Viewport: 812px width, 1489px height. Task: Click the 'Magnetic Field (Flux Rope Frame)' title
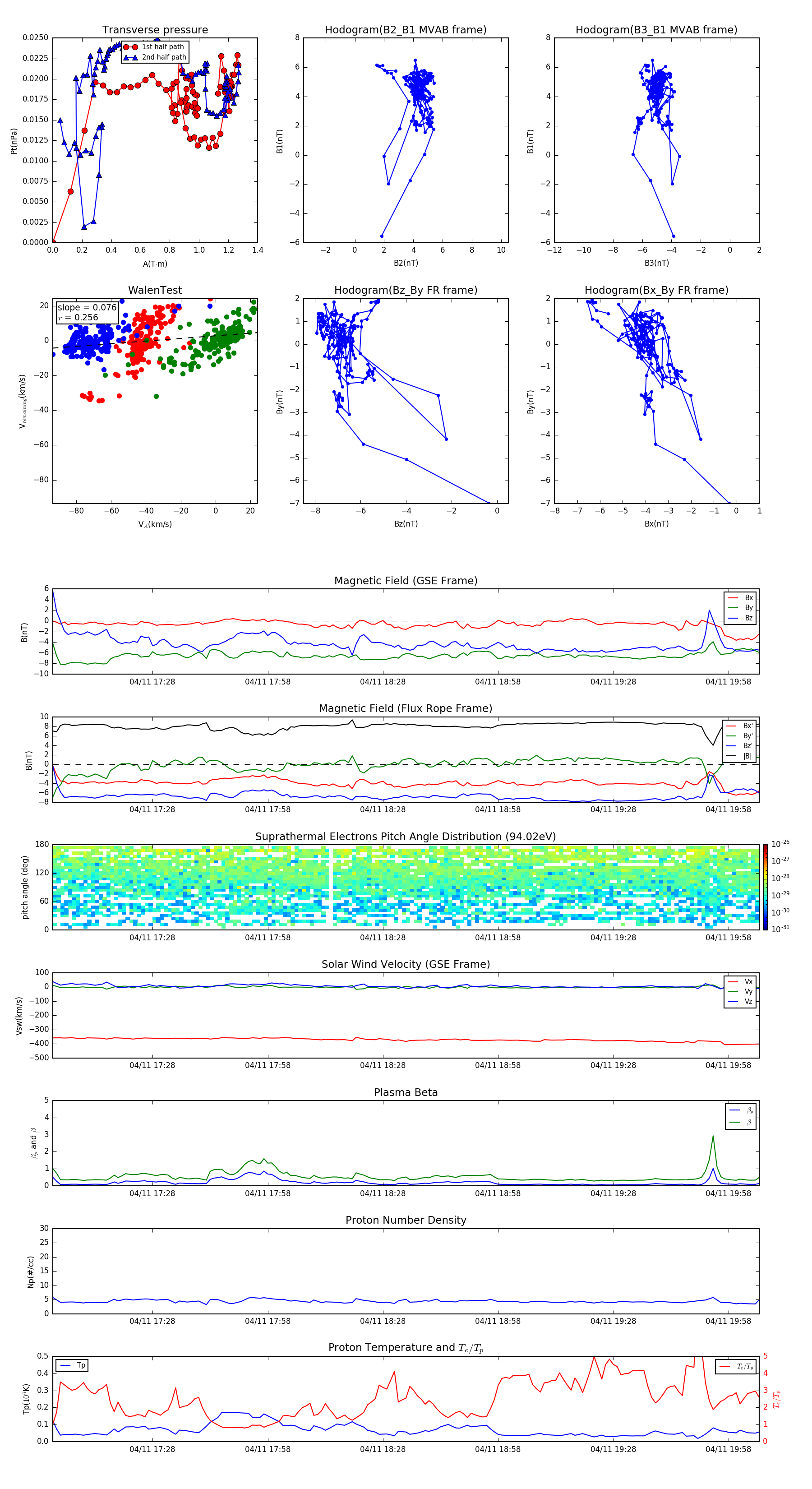pos(406,709)
